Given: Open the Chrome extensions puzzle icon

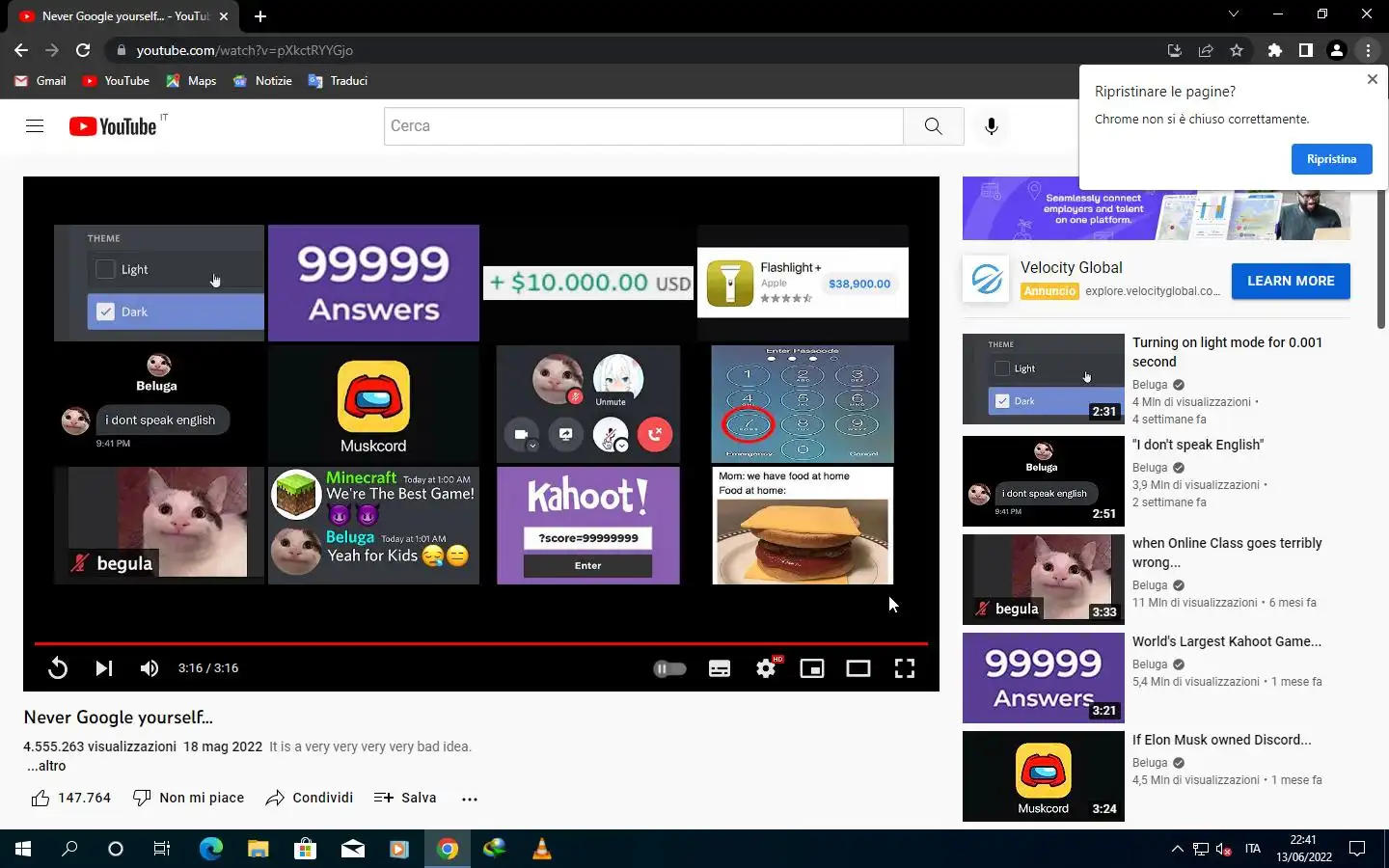Looking at the screenshot, I should [x=1275, y=50].
